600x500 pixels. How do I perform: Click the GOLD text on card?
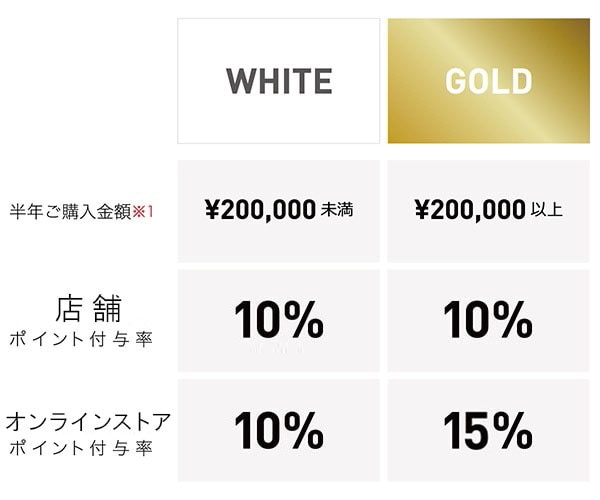click(489, 81)
